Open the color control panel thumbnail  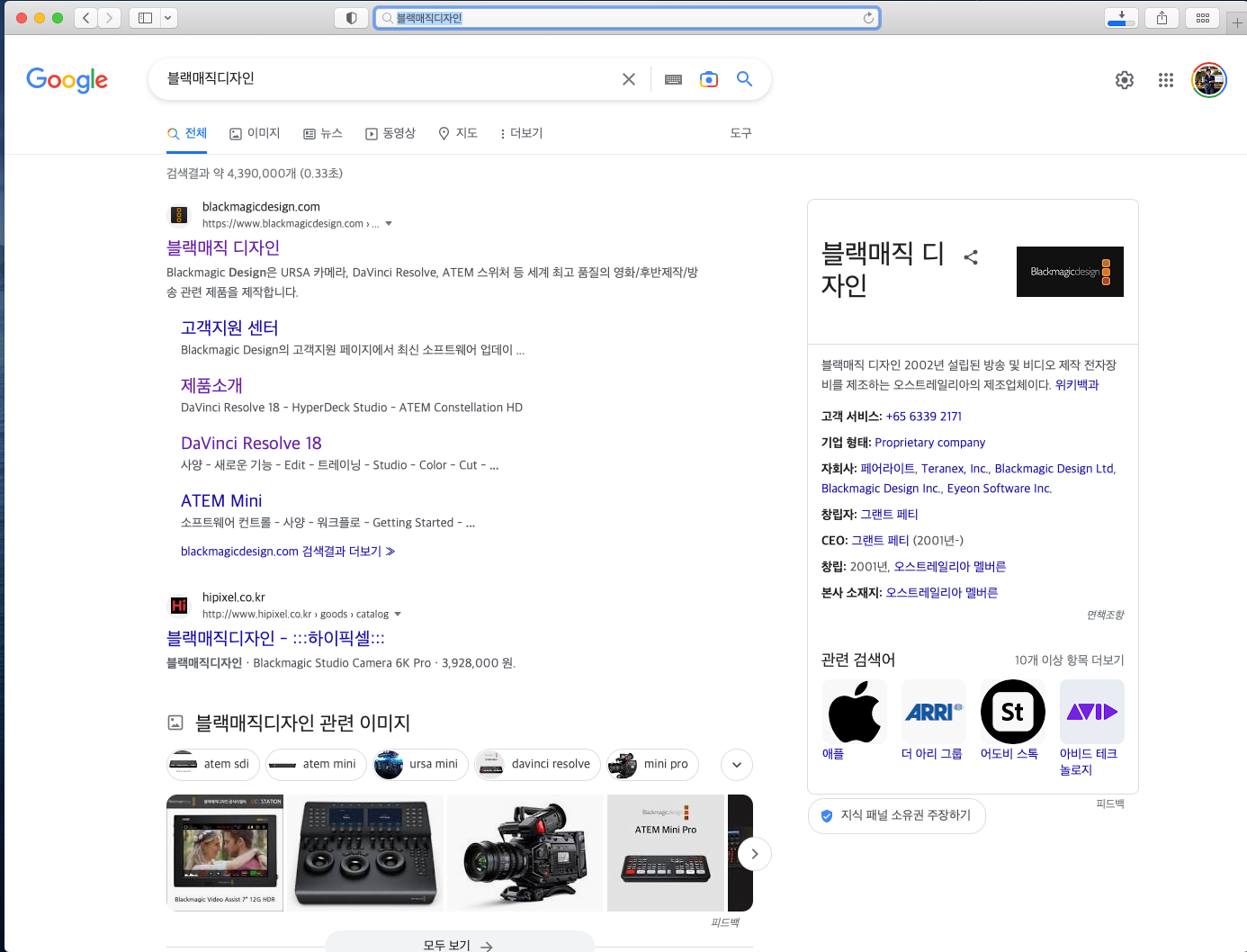pos(365,853)
